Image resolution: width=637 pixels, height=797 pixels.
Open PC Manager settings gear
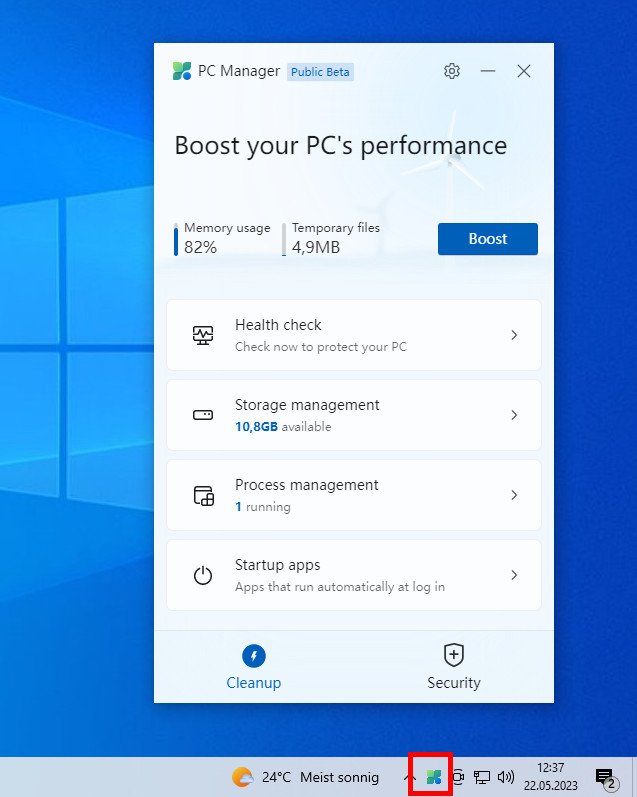point(451,71)
